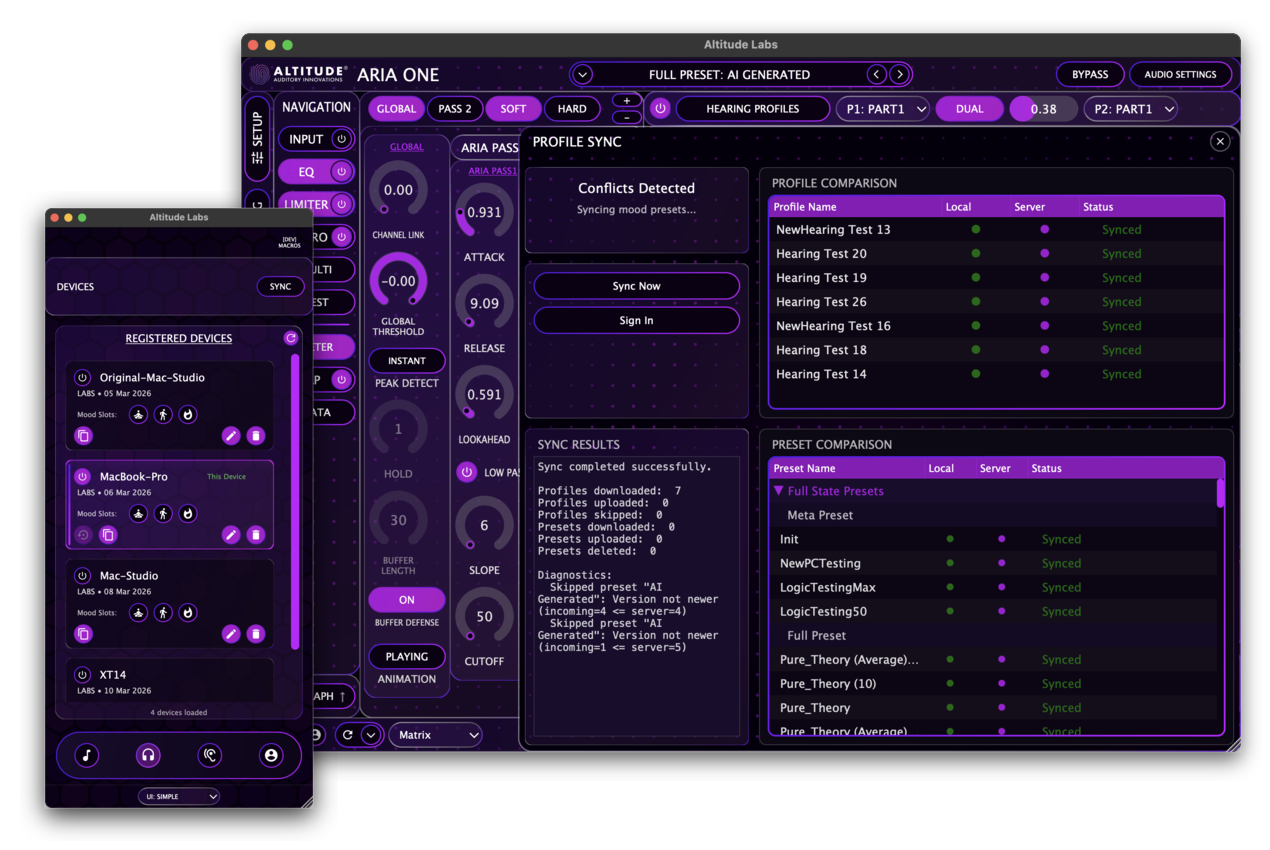Image resolution: width=1270 pixels, height=850 pixels.
Task: Open AUDIO SETTINGS
Action: click(x=1180, y=75)
